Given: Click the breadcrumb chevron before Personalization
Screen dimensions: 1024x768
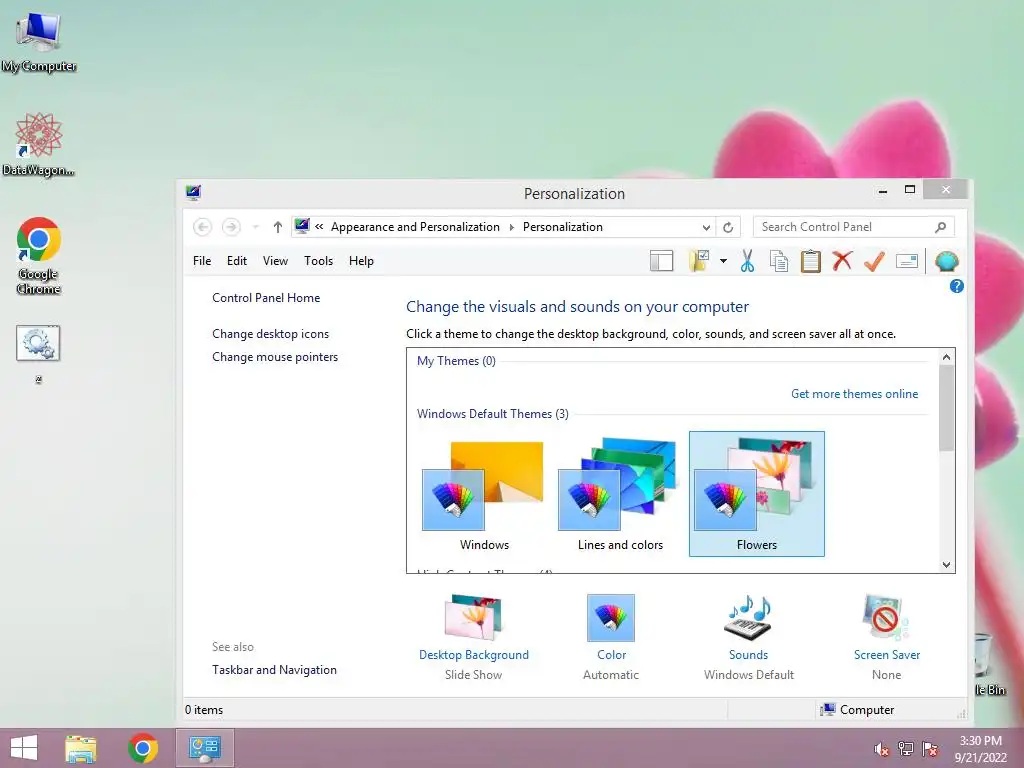Looking at the screenshot, I should (511, 227).
